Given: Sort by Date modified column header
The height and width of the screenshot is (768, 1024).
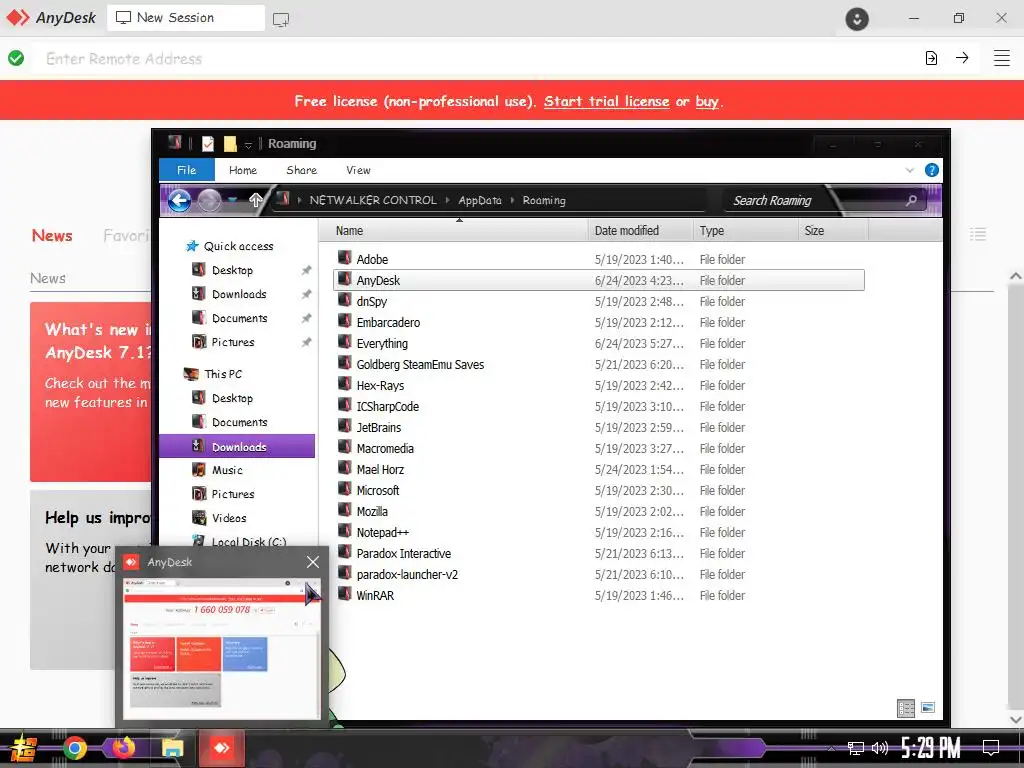Looking at the screenshot, I should (x=640, y=231).
